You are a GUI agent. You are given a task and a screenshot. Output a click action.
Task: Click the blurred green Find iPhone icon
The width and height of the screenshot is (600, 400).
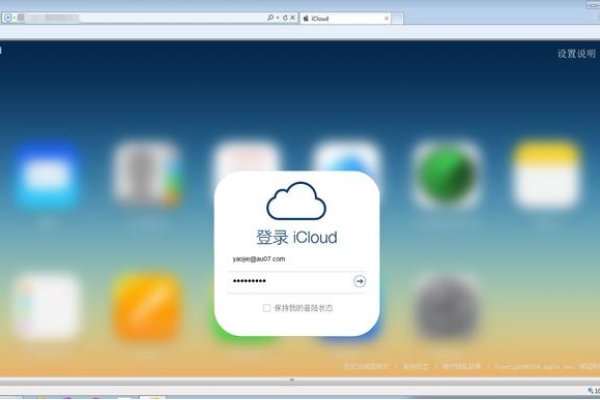pyautogui.click(x=446, y=174)
